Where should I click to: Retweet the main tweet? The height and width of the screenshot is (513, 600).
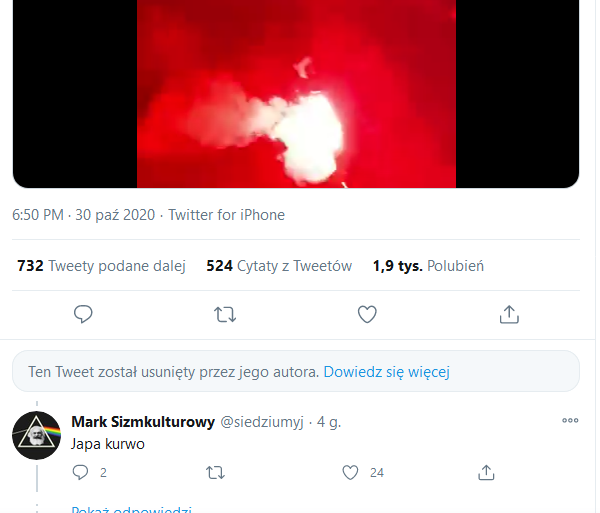pos(226,315)
